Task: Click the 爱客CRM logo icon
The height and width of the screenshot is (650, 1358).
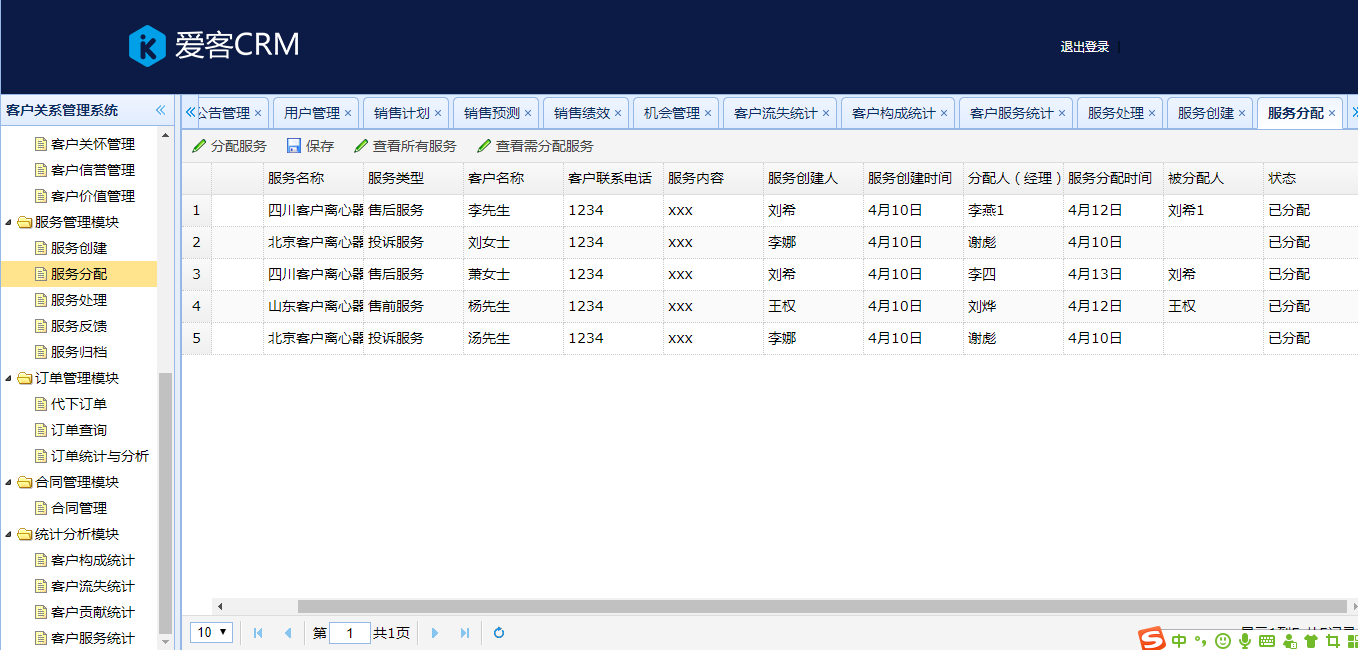Action: point(147,46)
